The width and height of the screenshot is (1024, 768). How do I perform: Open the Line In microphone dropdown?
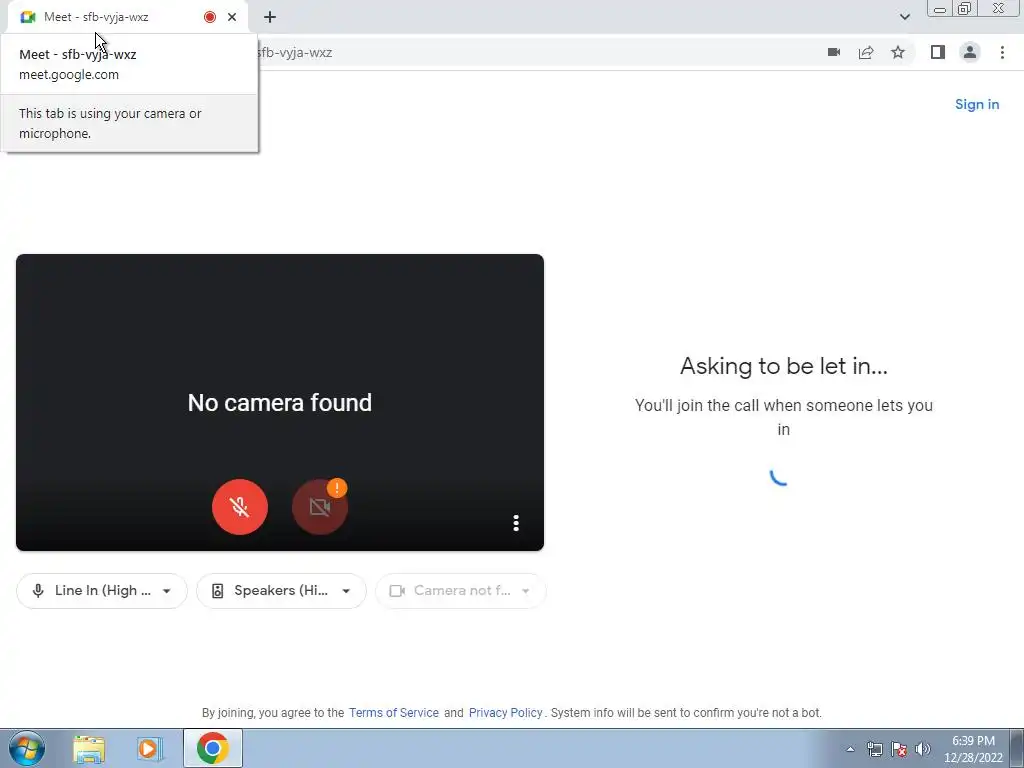tap(102, 591)
